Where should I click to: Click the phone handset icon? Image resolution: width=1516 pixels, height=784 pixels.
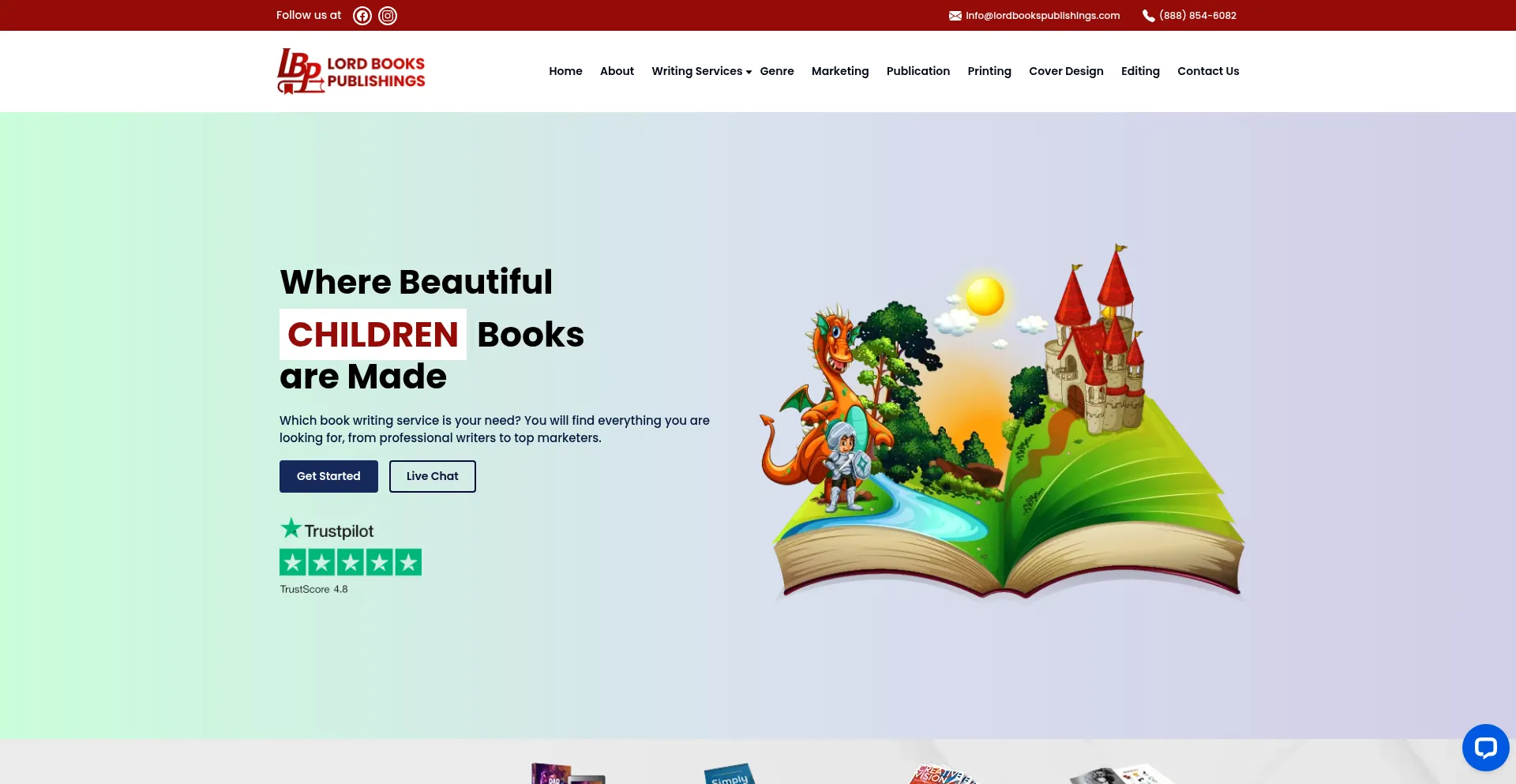pos(1148,16)
